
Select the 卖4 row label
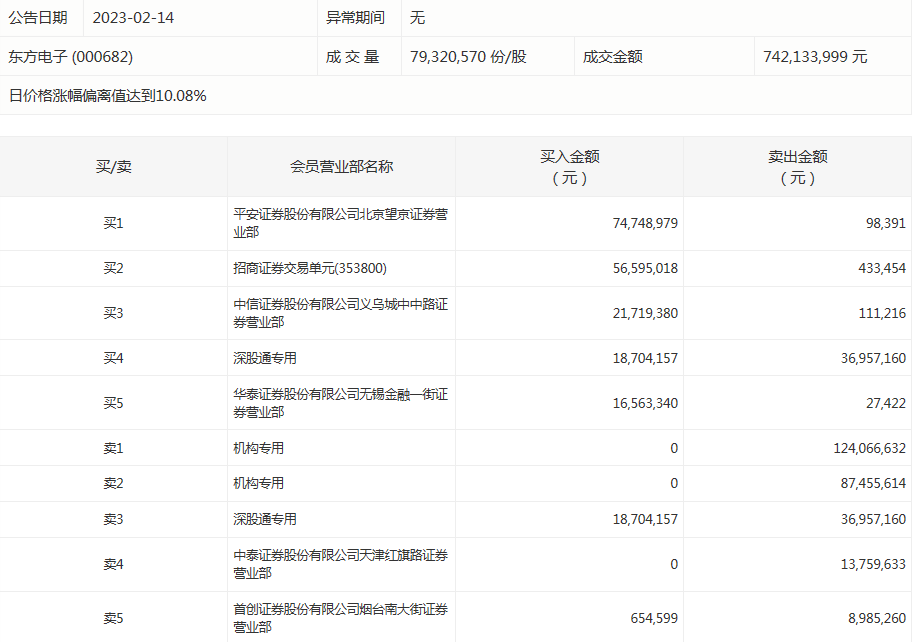click(x=113, y=564)
